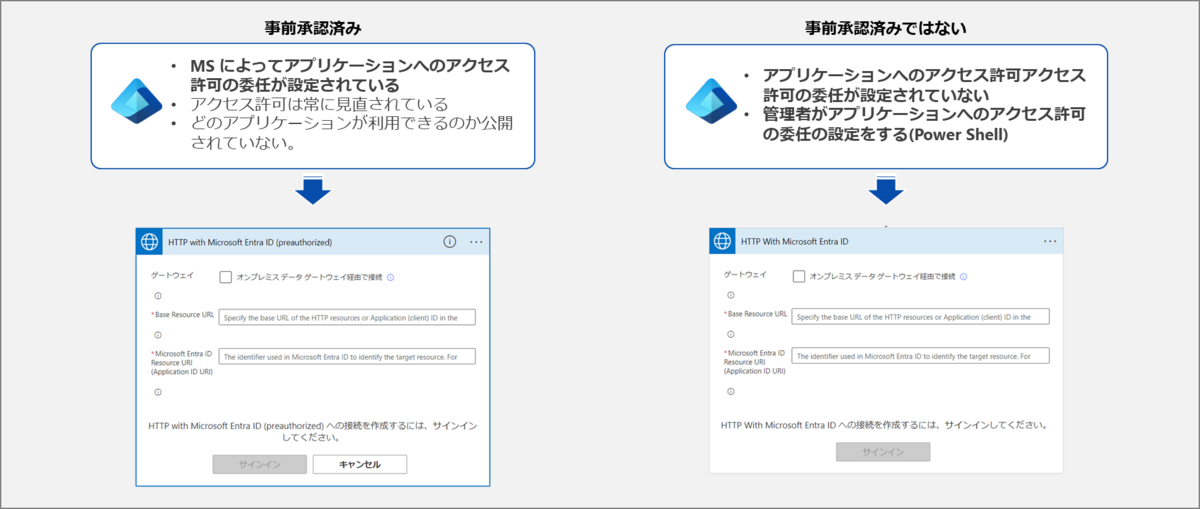Open ellipsis menu on HTTP With Microsoft Entra ID card
The height and width of the screenshot is (509, 1200).
(1050, 241)
